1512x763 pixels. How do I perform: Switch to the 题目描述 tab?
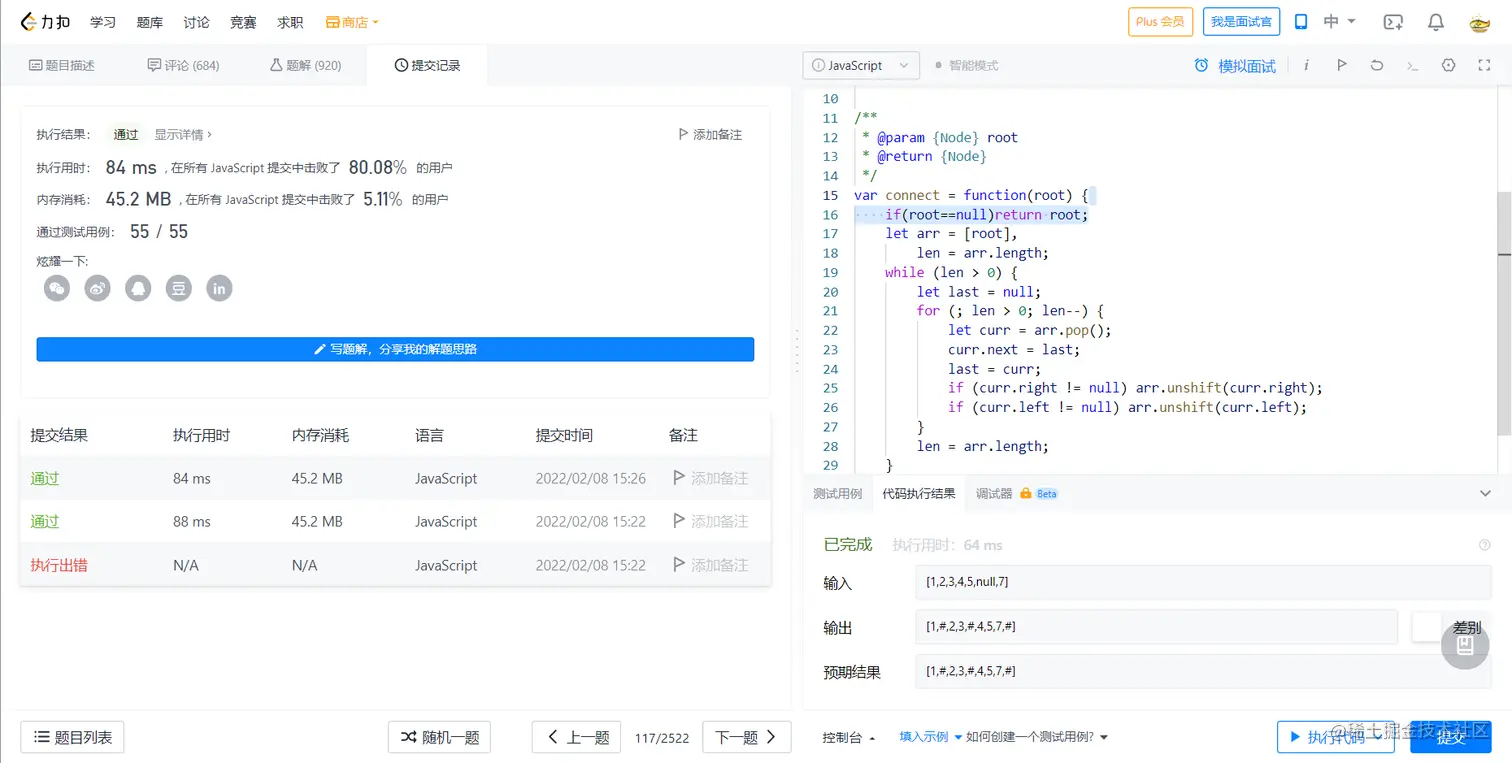[x=62, y=66]
